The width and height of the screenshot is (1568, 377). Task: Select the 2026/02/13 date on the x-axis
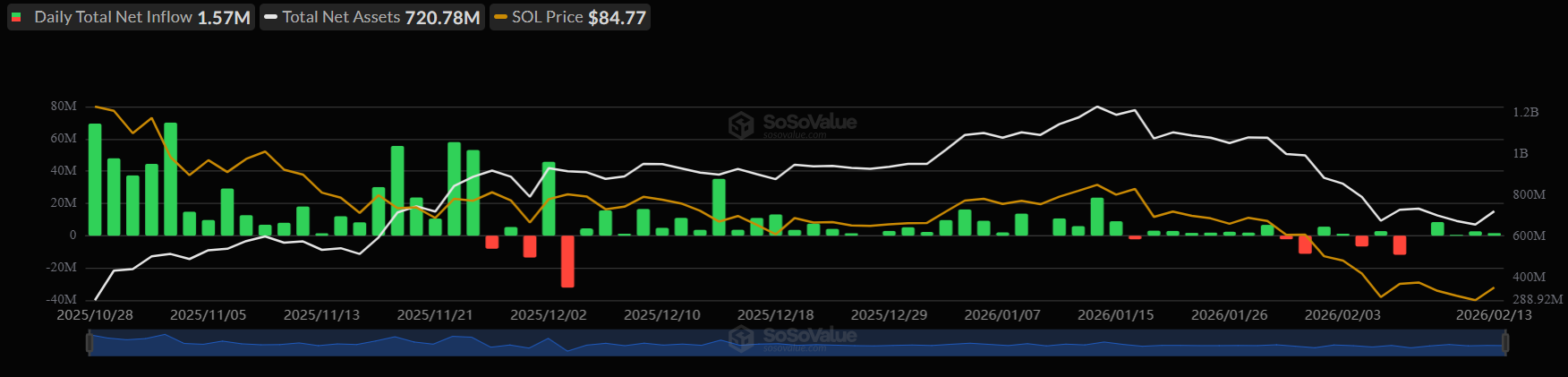click(x=1493, y=315)
